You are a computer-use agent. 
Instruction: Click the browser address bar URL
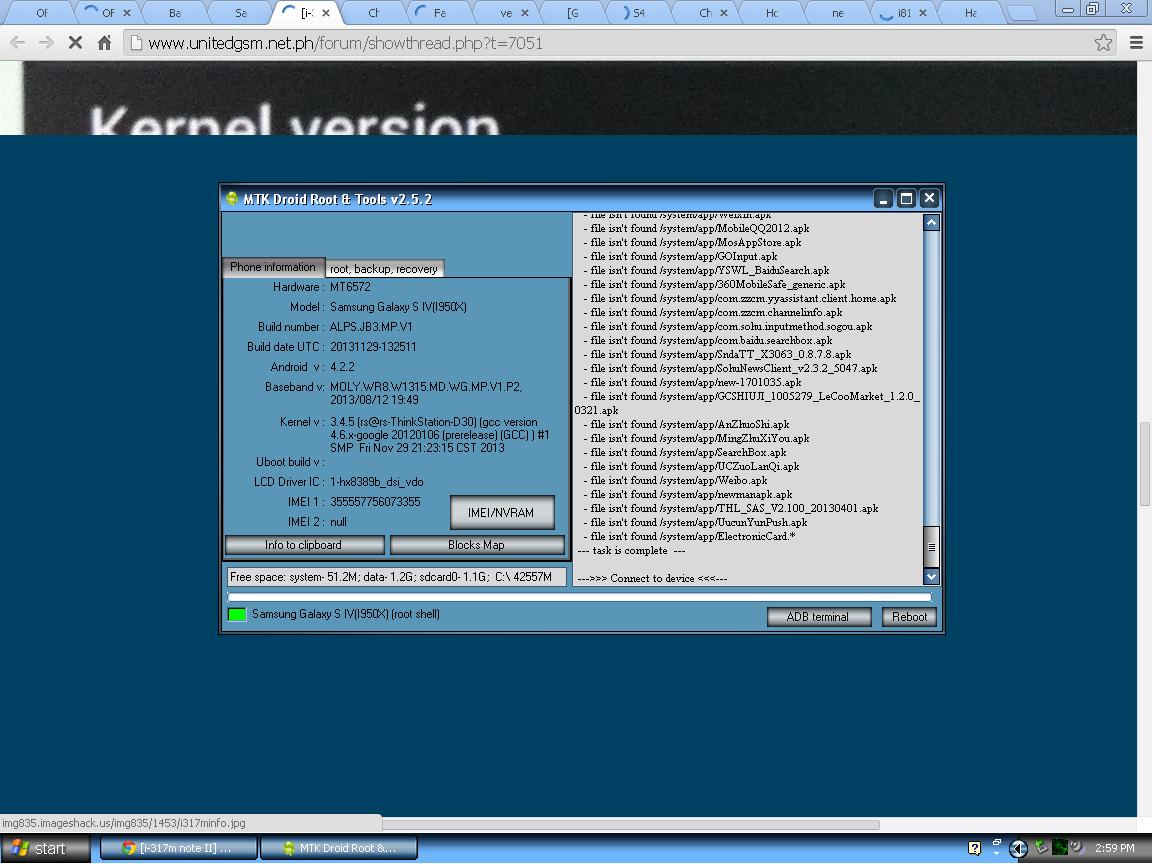click(x=345, y=43)
